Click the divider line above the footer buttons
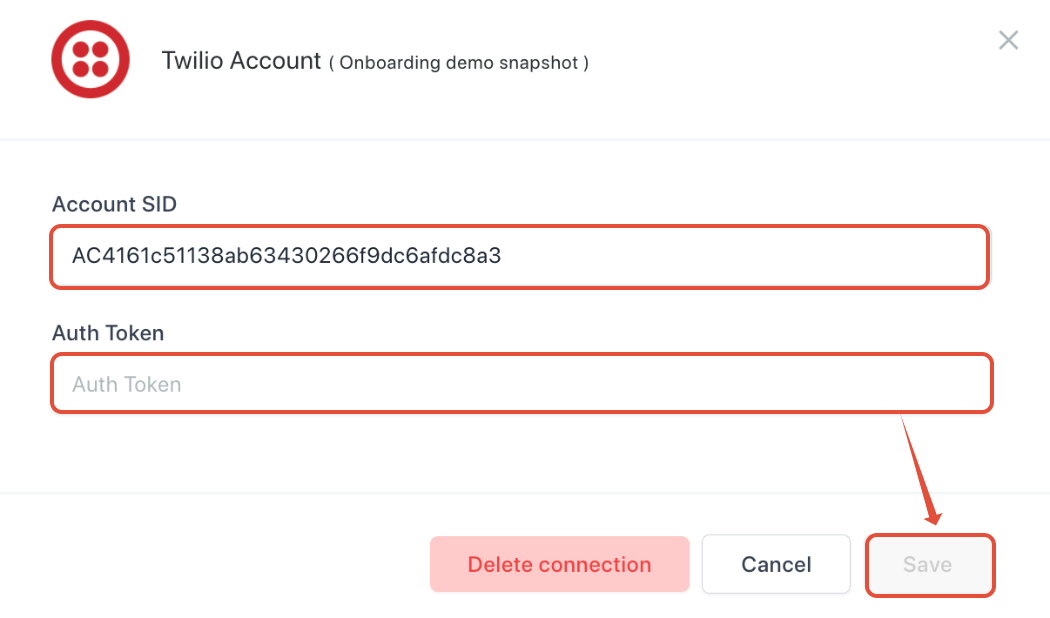The image size is (1050, 618). pos(525,493)
